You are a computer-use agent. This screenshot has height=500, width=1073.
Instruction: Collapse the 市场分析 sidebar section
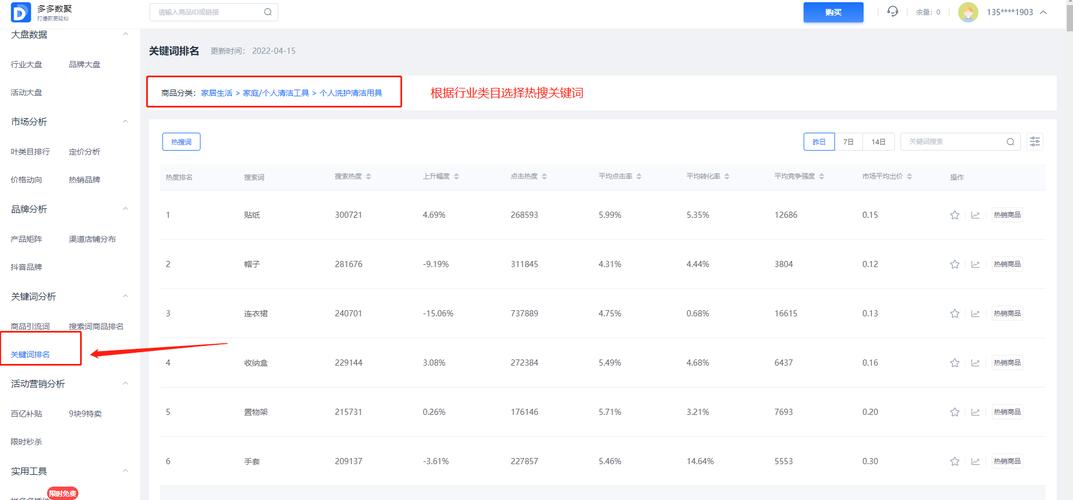coord(125,122)
